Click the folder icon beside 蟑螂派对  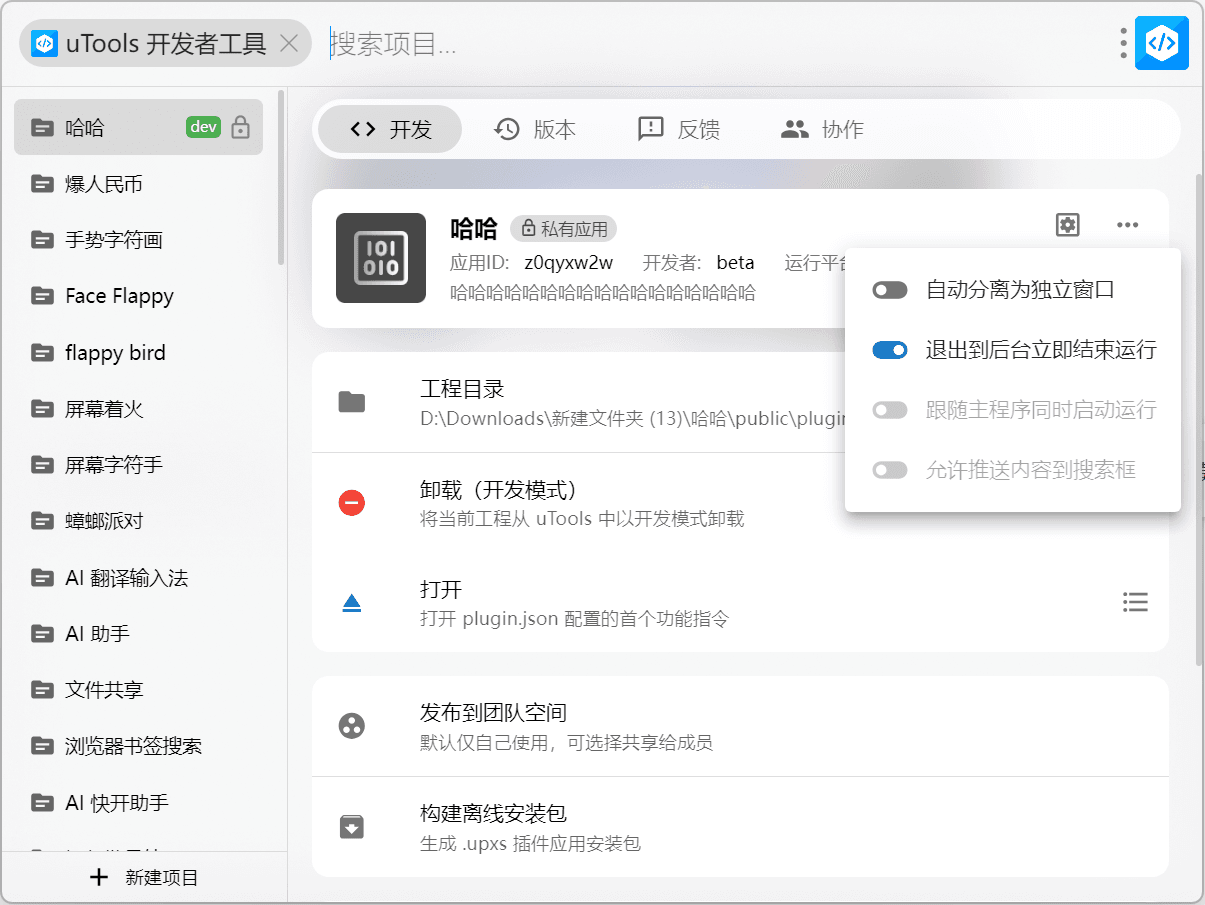click(x=42, y=521)
